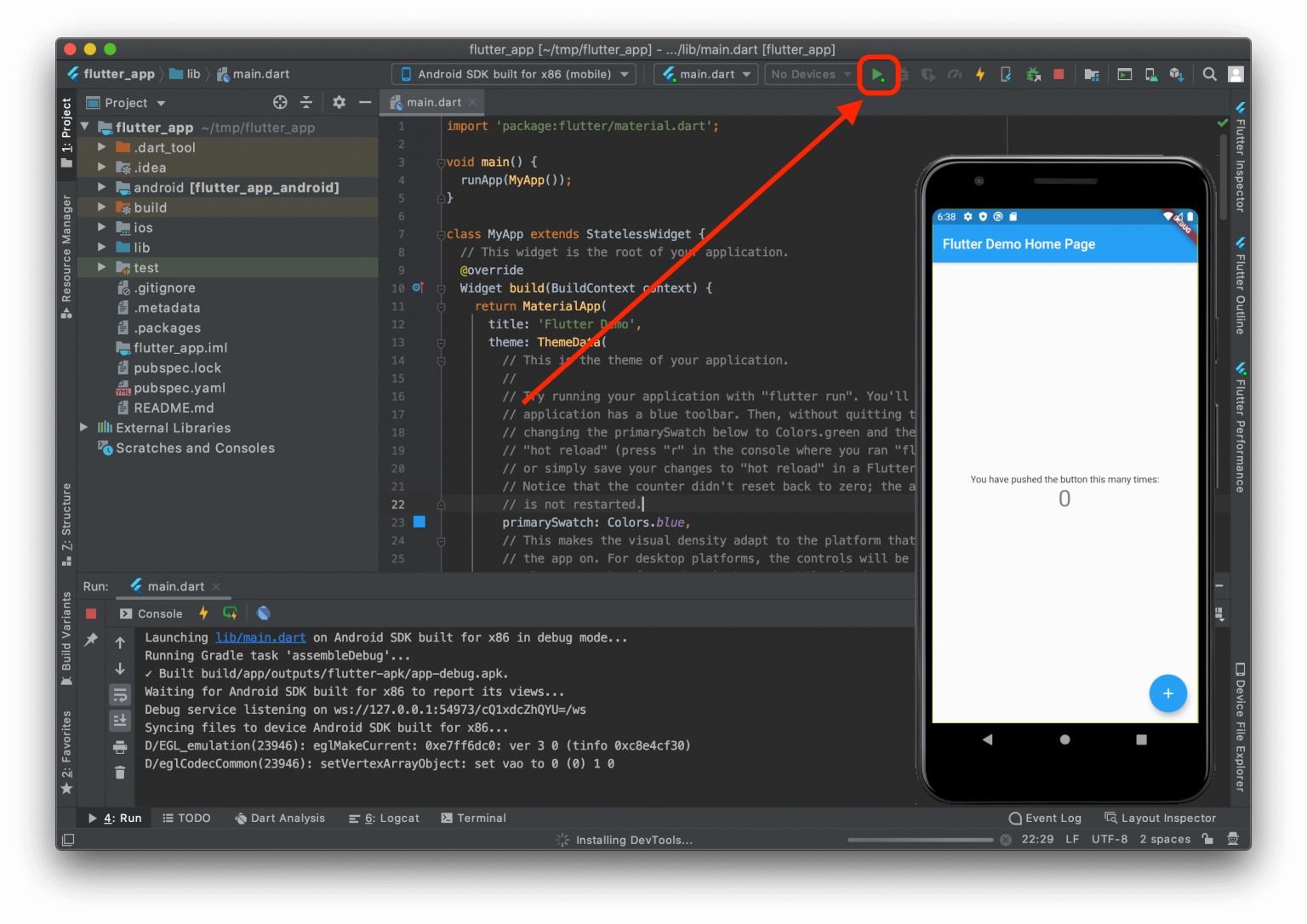Toggle tool window bars icon in status corner
The height and width of the screenshot is (924, 1307).
click(69, 840)
